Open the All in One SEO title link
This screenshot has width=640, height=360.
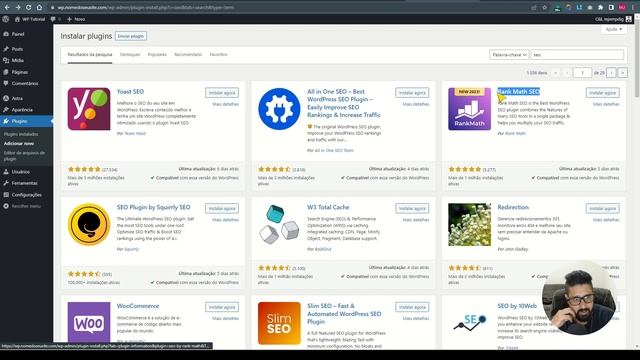(x=344, y=103)
